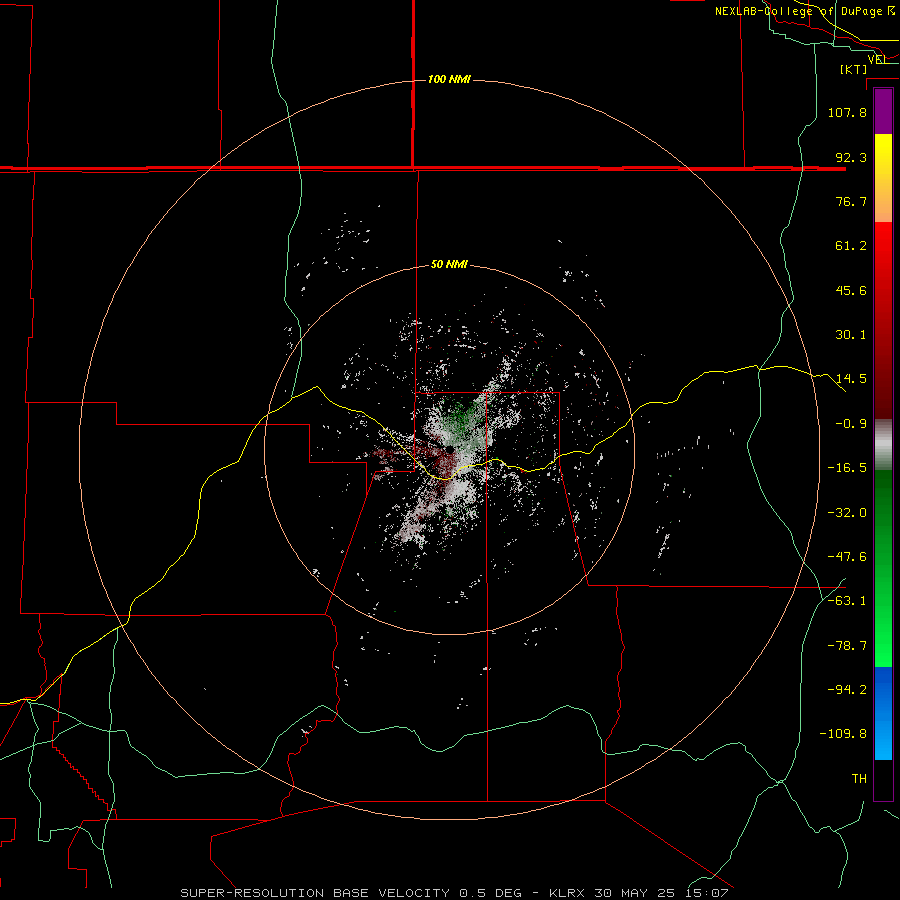This screenshot has height=900, width=900.
Task: Click the 50 NMI range ring label
Action: tap(449, 264)
